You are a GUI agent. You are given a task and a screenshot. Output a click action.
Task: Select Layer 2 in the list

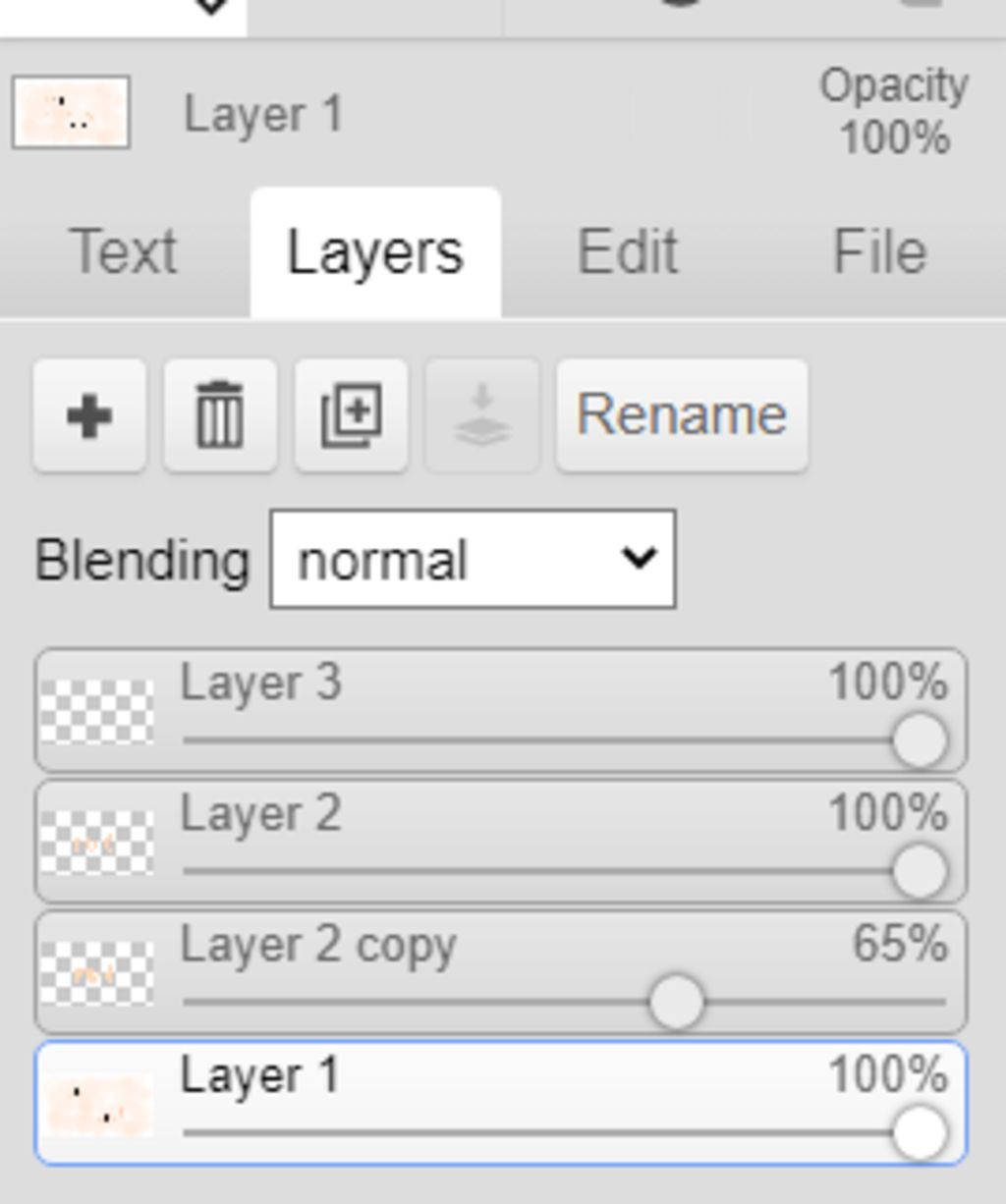coord(491,815)
